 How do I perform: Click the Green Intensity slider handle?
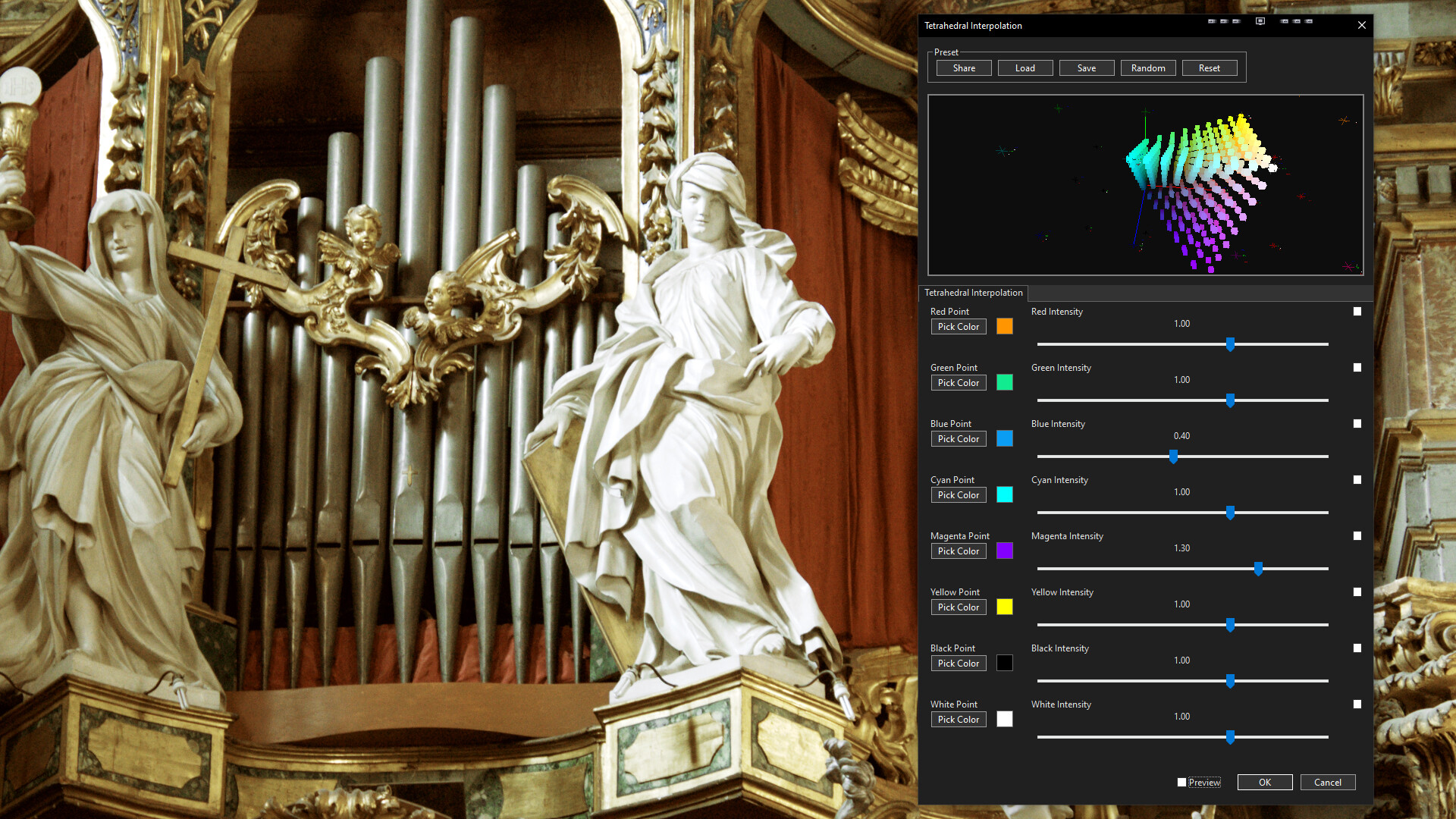pos(1230,400)
